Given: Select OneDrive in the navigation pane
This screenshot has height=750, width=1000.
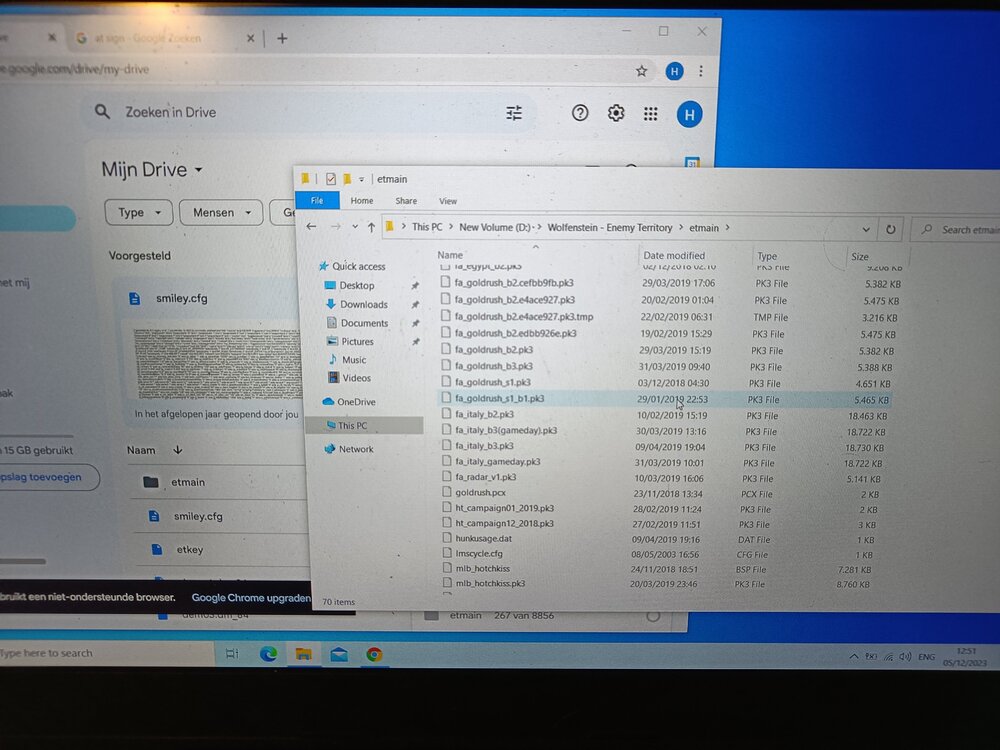Looking at the screenshot, I should (x=356, y=402).
